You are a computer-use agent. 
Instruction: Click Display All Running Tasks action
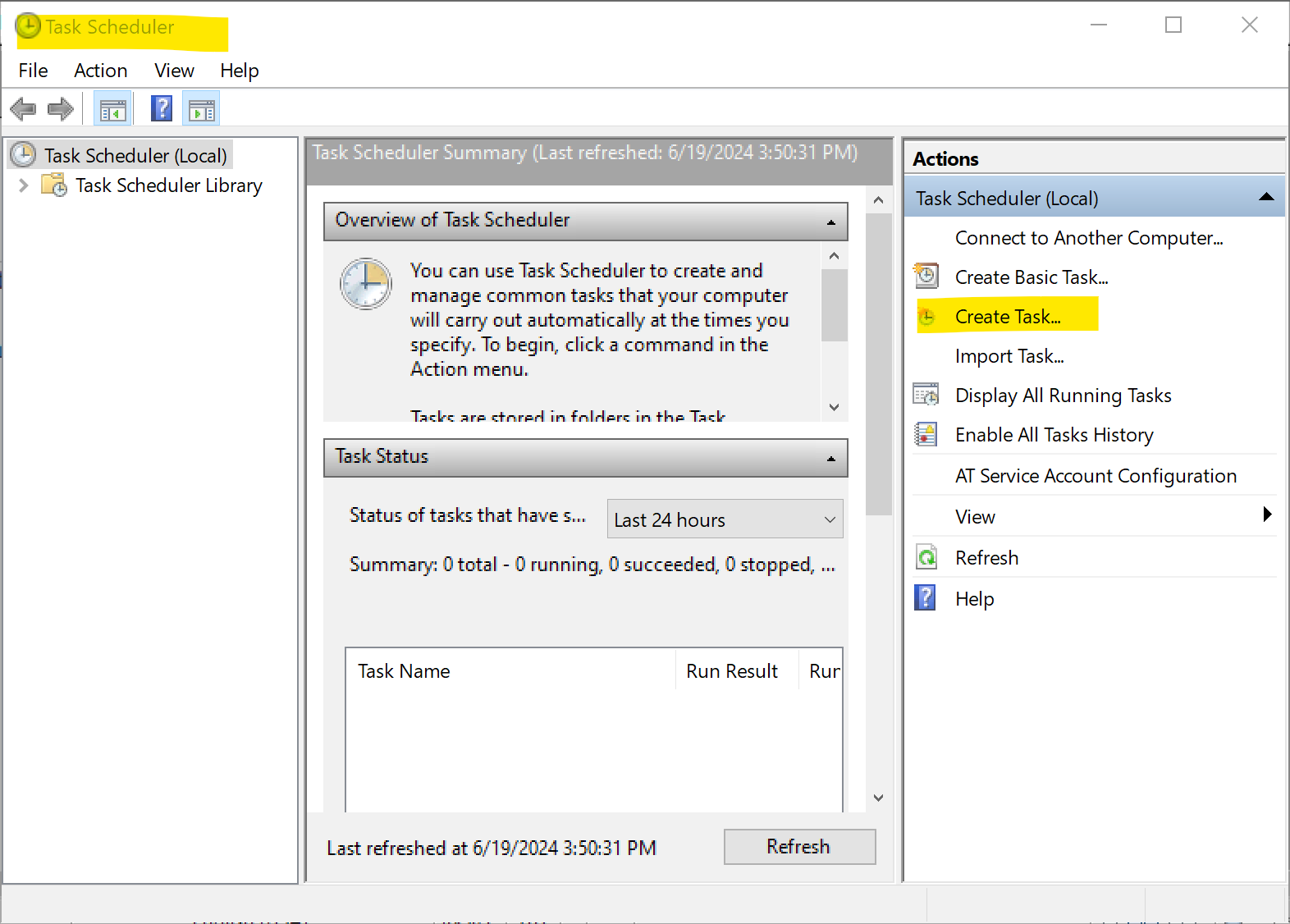tap(1064, 396)
